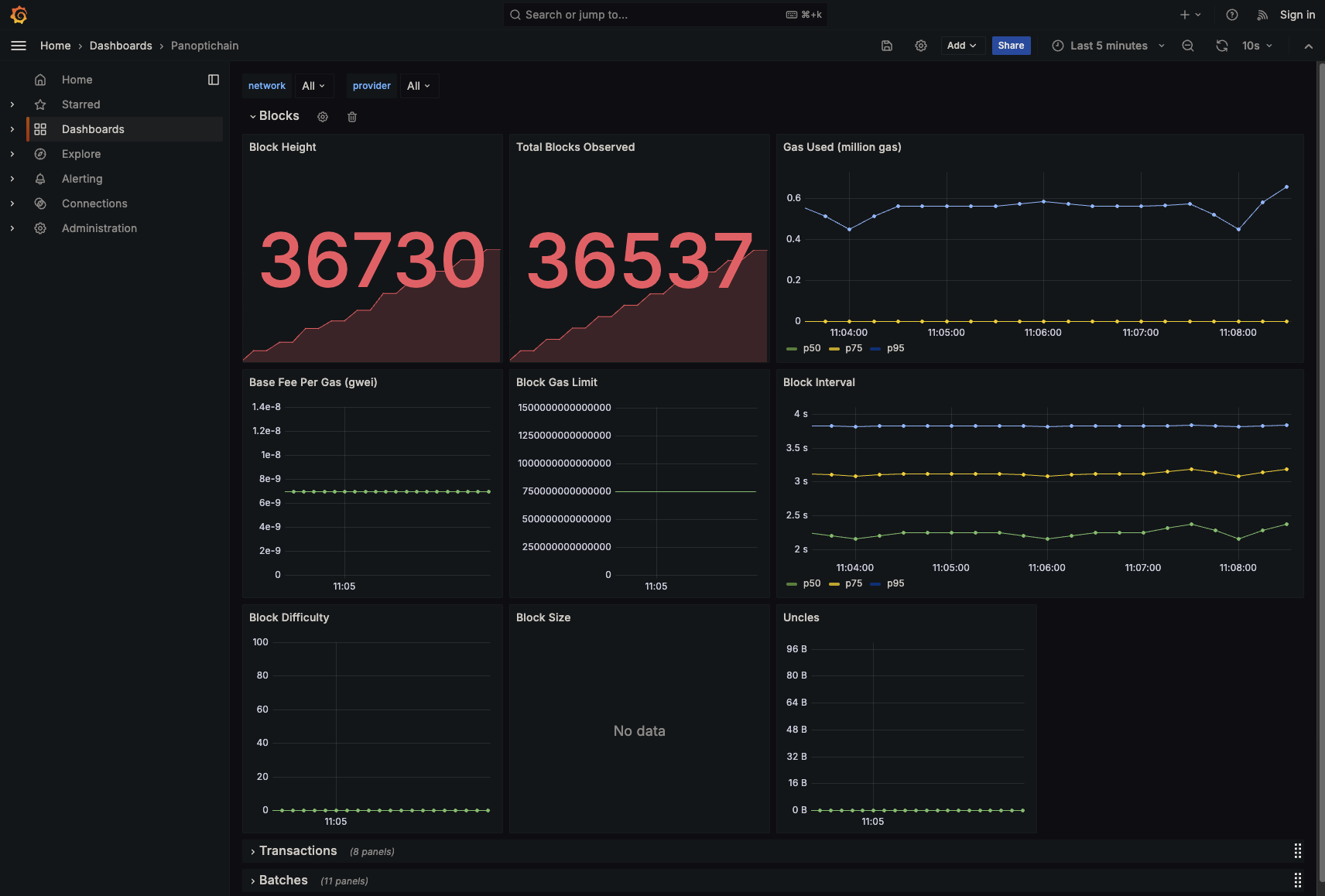This screenshot has height=896, width=1325.
Task: Click the Dashboards grid icon
Action: click(x=40, y=129)
